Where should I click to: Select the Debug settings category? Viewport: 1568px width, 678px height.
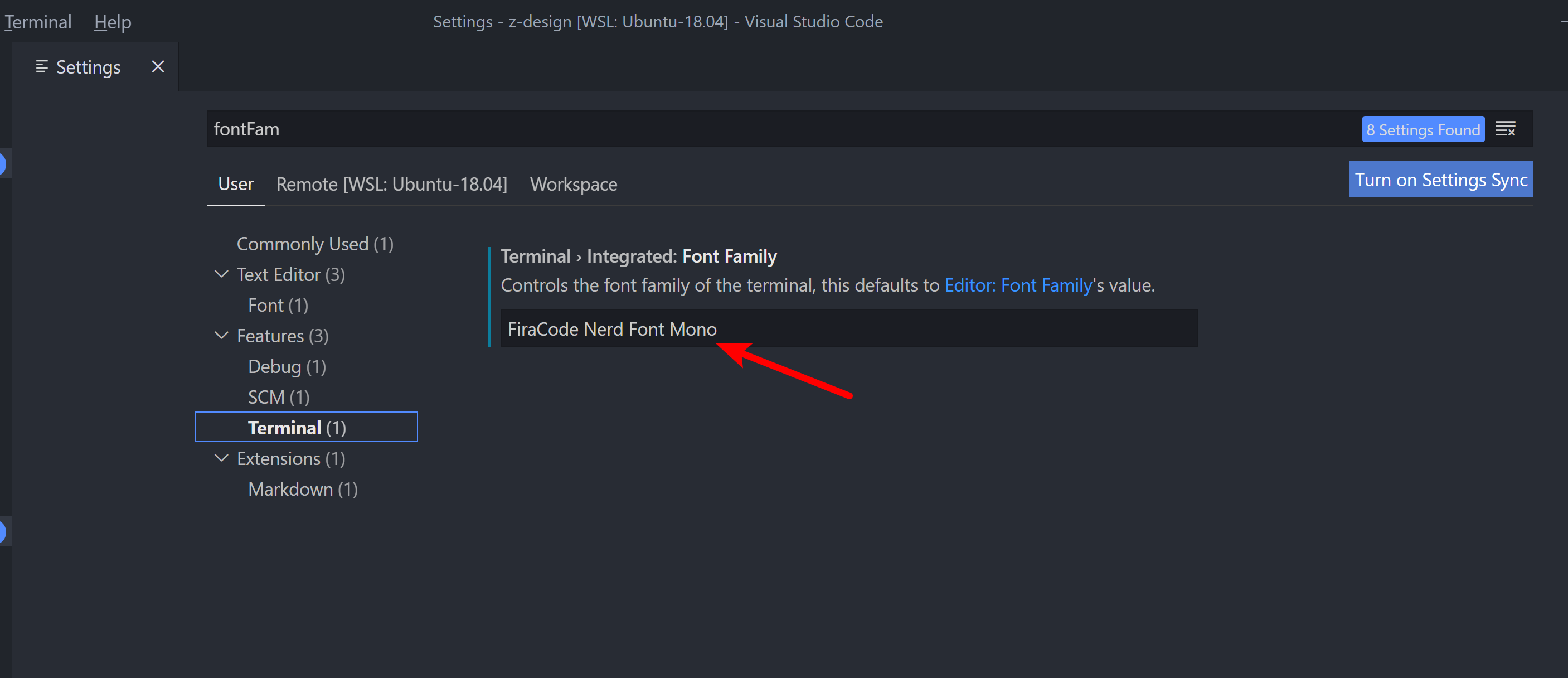(x=287, y=366)
